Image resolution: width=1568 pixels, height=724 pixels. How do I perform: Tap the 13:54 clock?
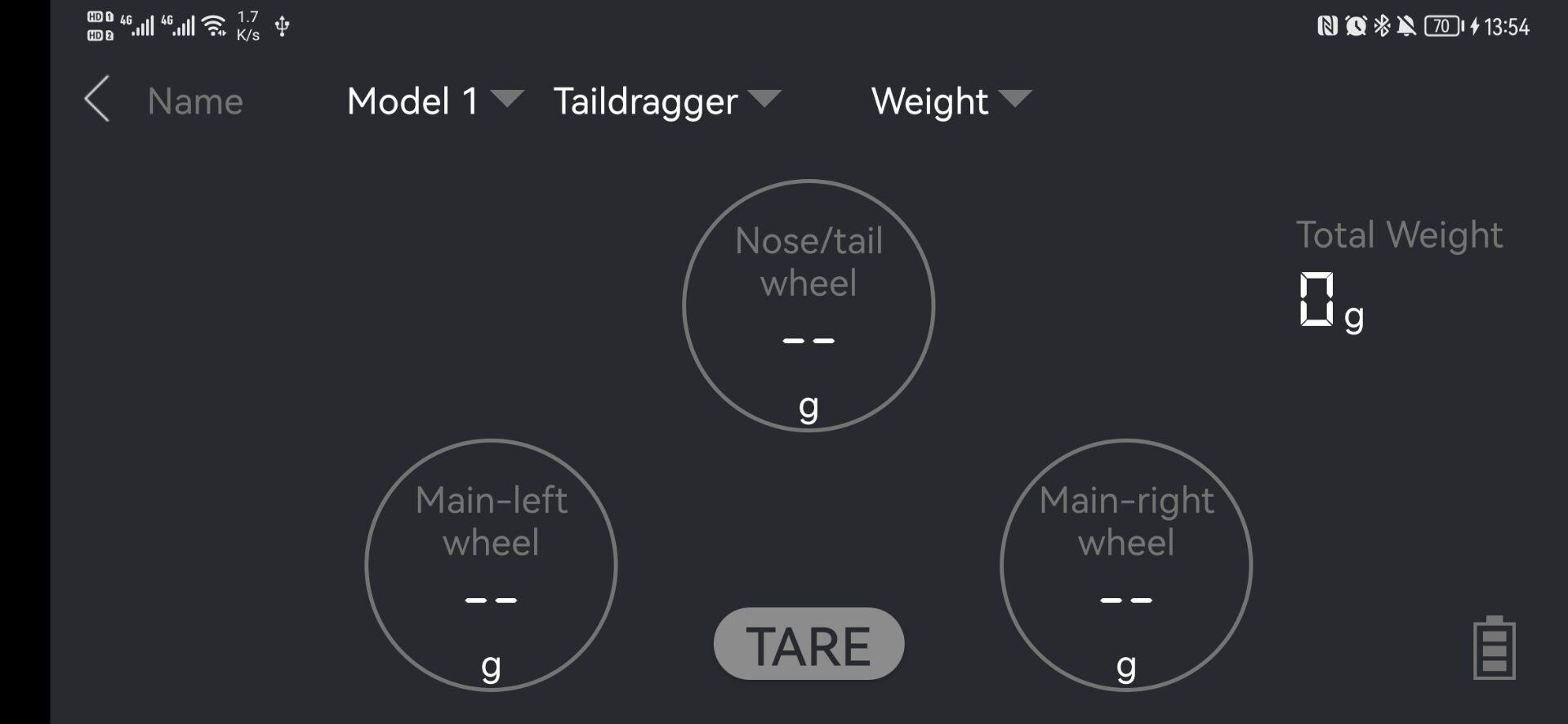click(1506, 27)
